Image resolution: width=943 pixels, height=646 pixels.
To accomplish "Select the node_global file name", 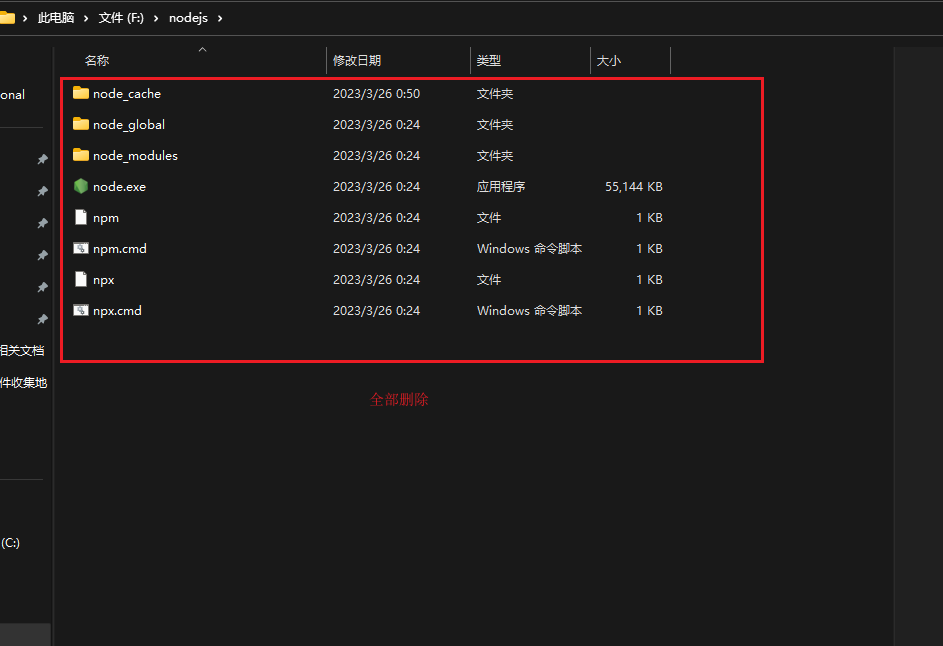I will [x=129, y=125].
